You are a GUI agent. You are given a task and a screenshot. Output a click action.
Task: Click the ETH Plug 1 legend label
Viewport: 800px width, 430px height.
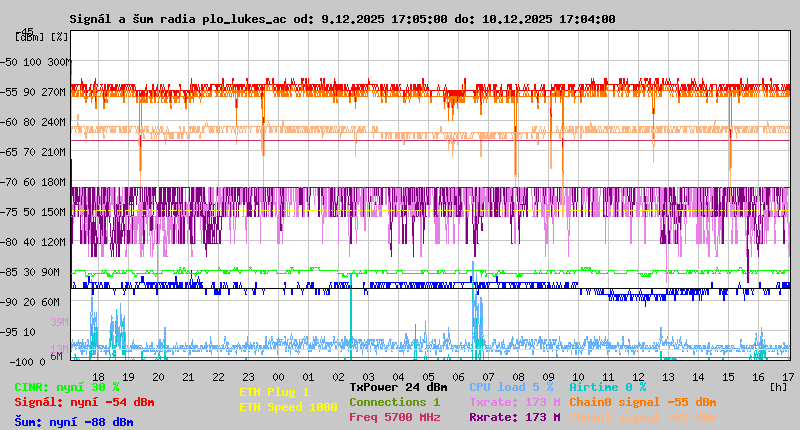(x=274, y=392)
